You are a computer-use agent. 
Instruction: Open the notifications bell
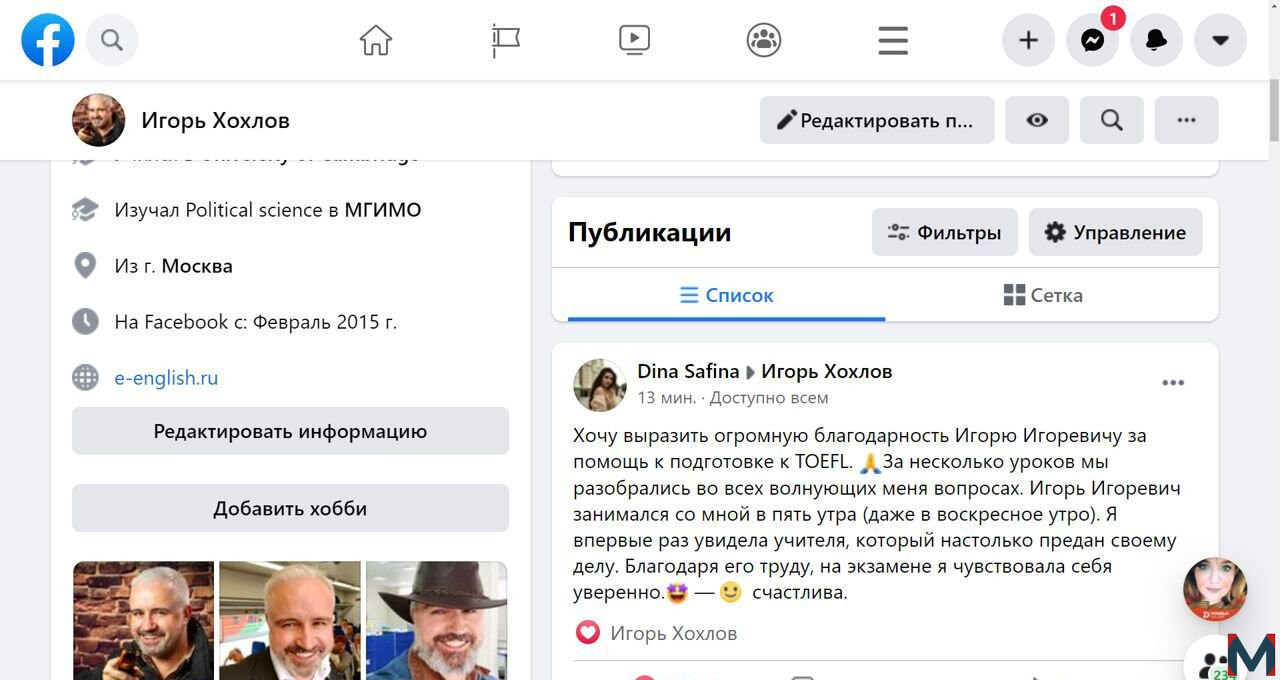(x=1156, y=40)
